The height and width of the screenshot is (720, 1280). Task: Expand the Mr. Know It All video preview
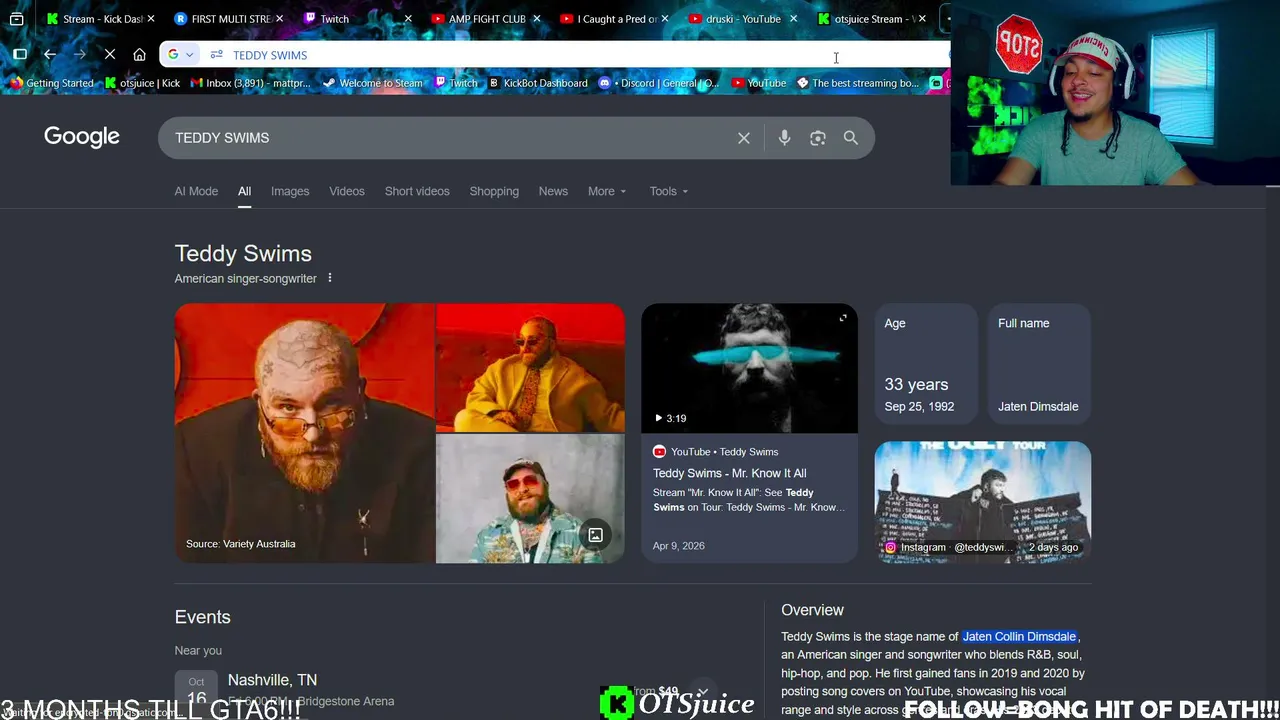[x=843, y=318]
